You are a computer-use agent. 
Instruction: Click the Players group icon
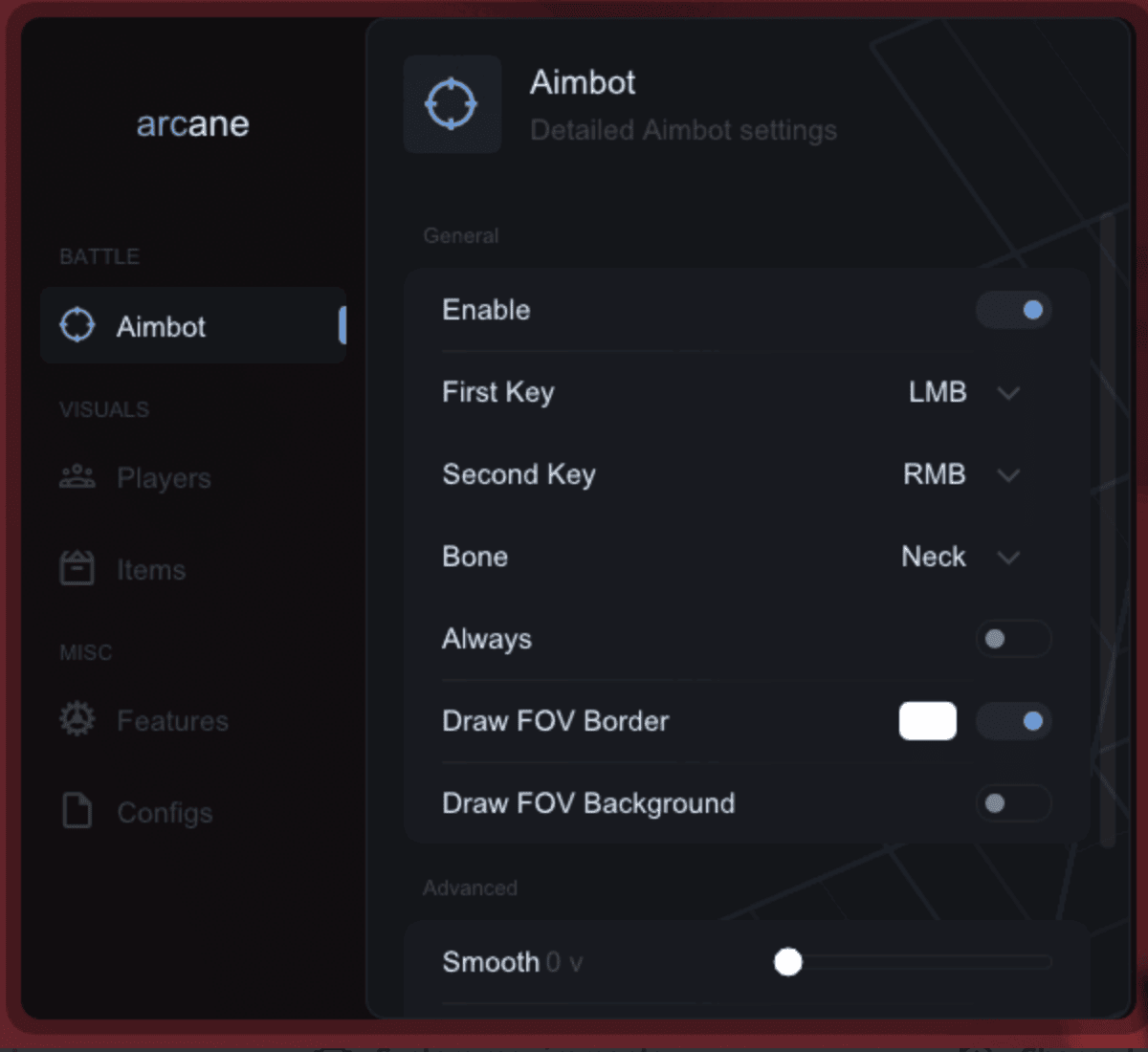coord(77,476)
